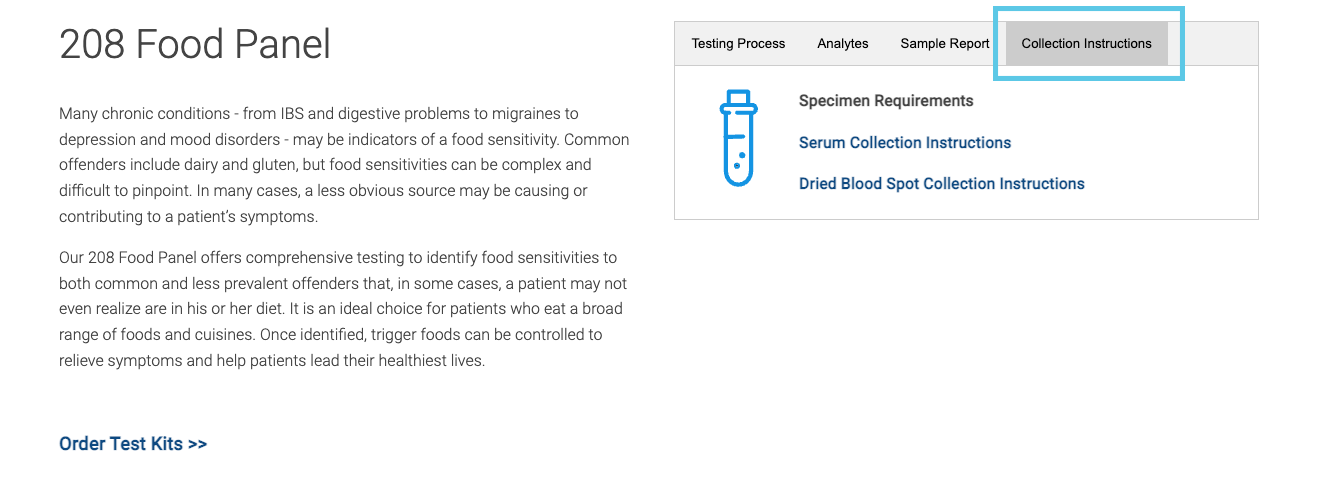The width and height of the screenshot is (1324, 499).
Task: Select the Sample Report tab
Action: pos(944,44)
